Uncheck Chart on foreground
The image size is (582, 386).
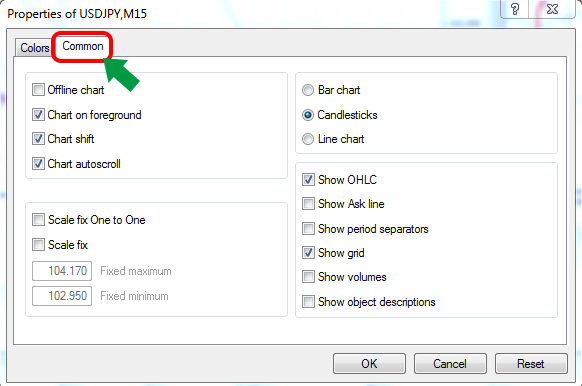pyautogui.click(x=38, y=115)
